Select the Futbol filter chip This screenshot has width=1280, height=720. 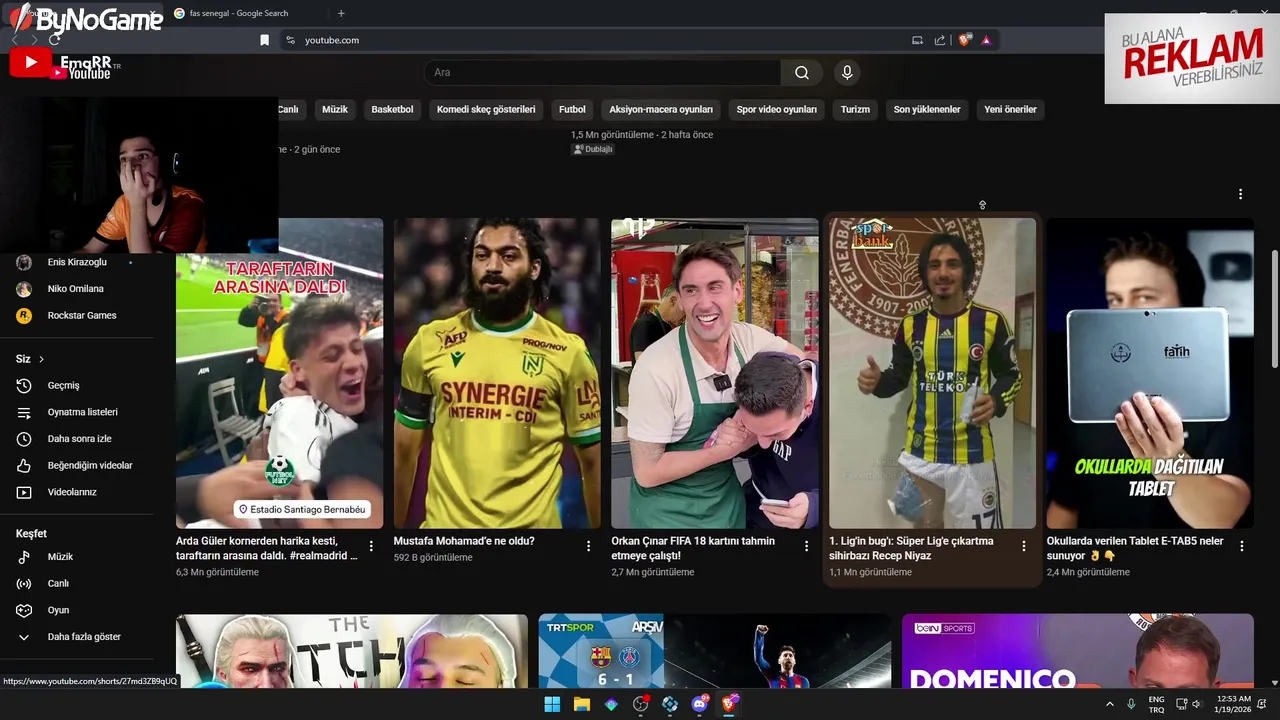(572, 110)
